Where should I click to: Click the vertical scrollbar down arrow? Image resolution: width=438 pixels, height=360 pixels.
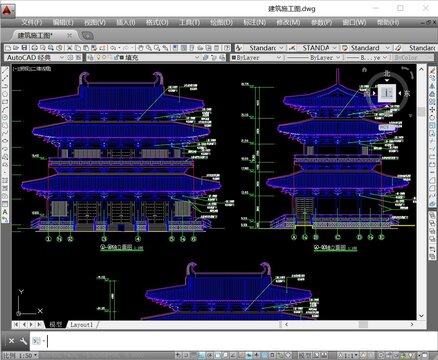[421, 315]
